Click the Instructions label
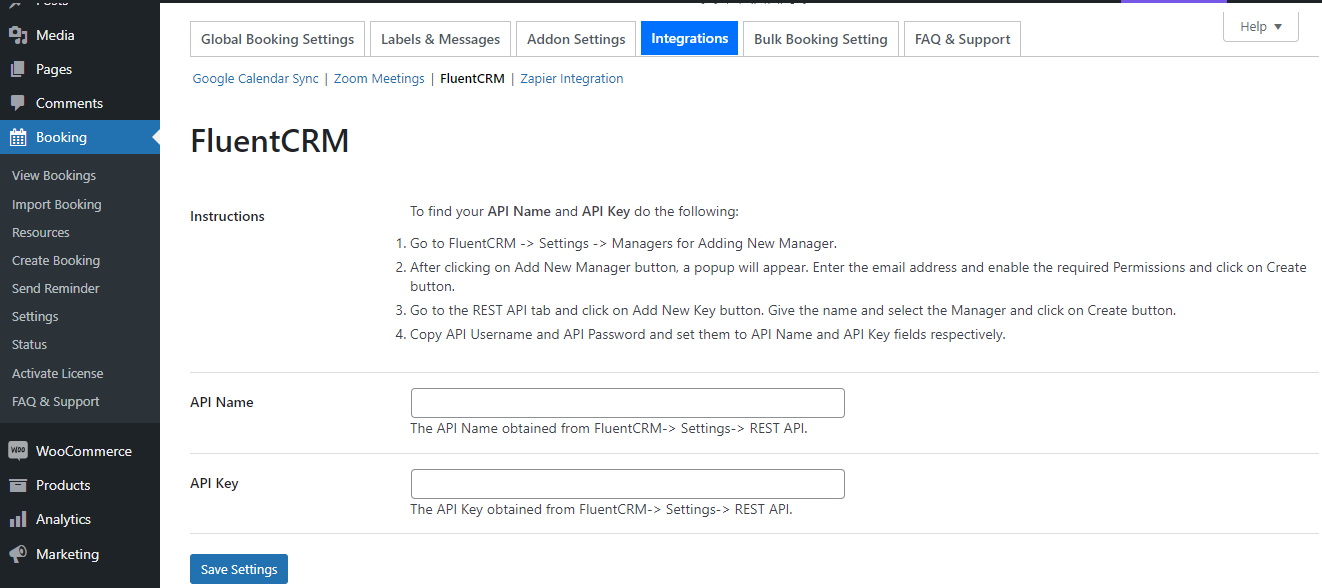This screenshot has height=588, width=1322. 228,216
